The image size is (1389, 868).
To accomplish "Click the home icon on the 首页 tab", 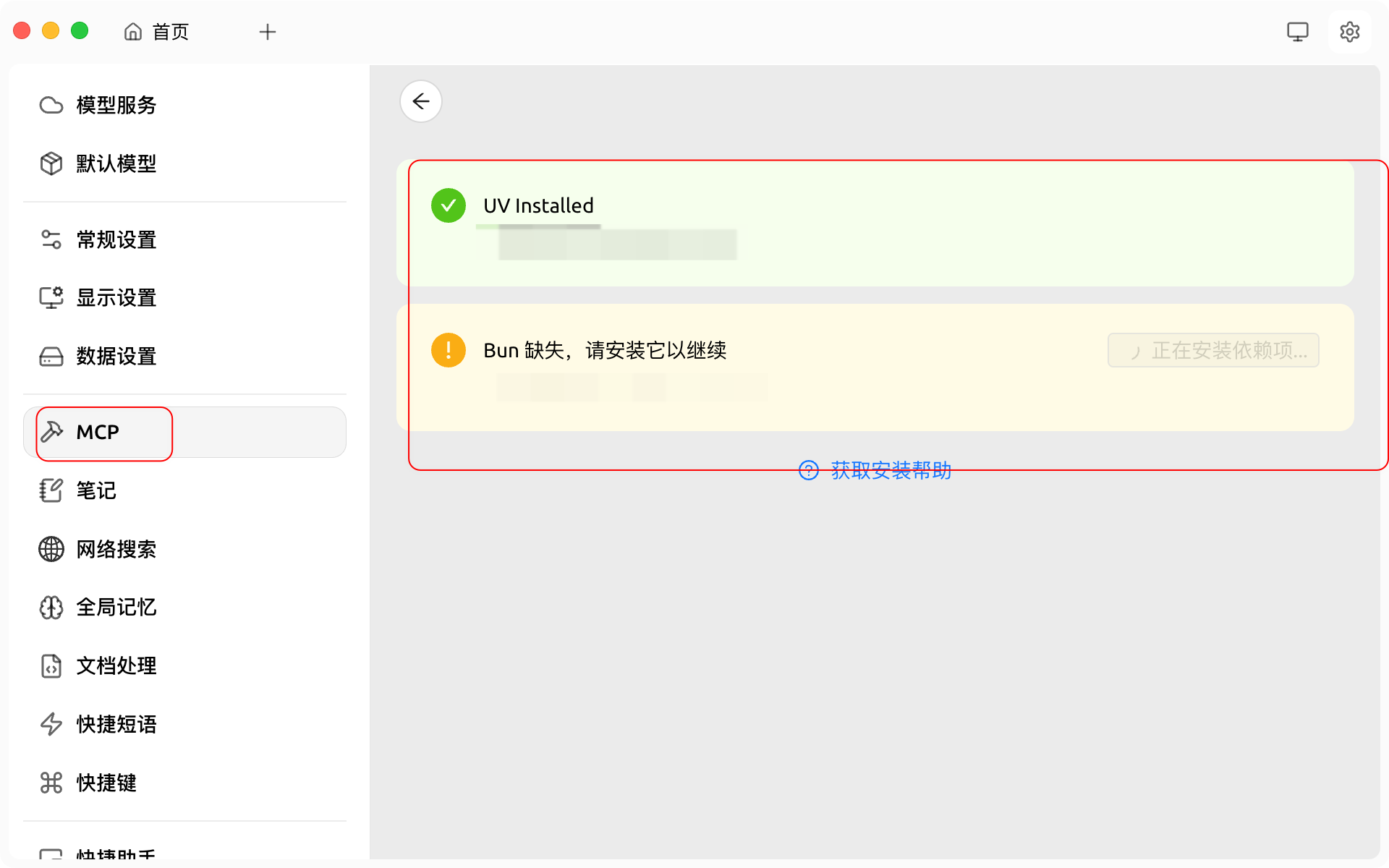I will pos(133,32).
